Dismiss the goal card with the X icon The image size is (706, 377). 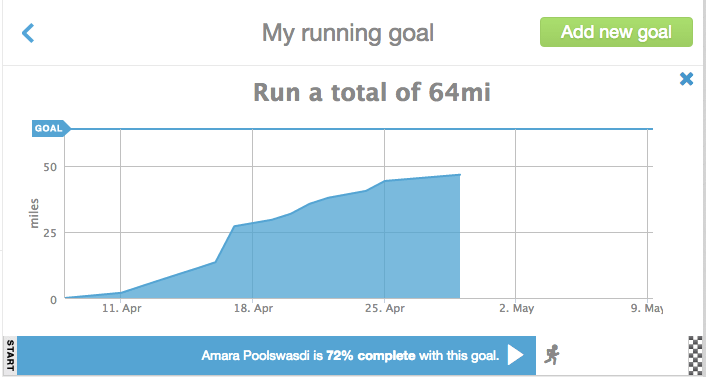686,79
